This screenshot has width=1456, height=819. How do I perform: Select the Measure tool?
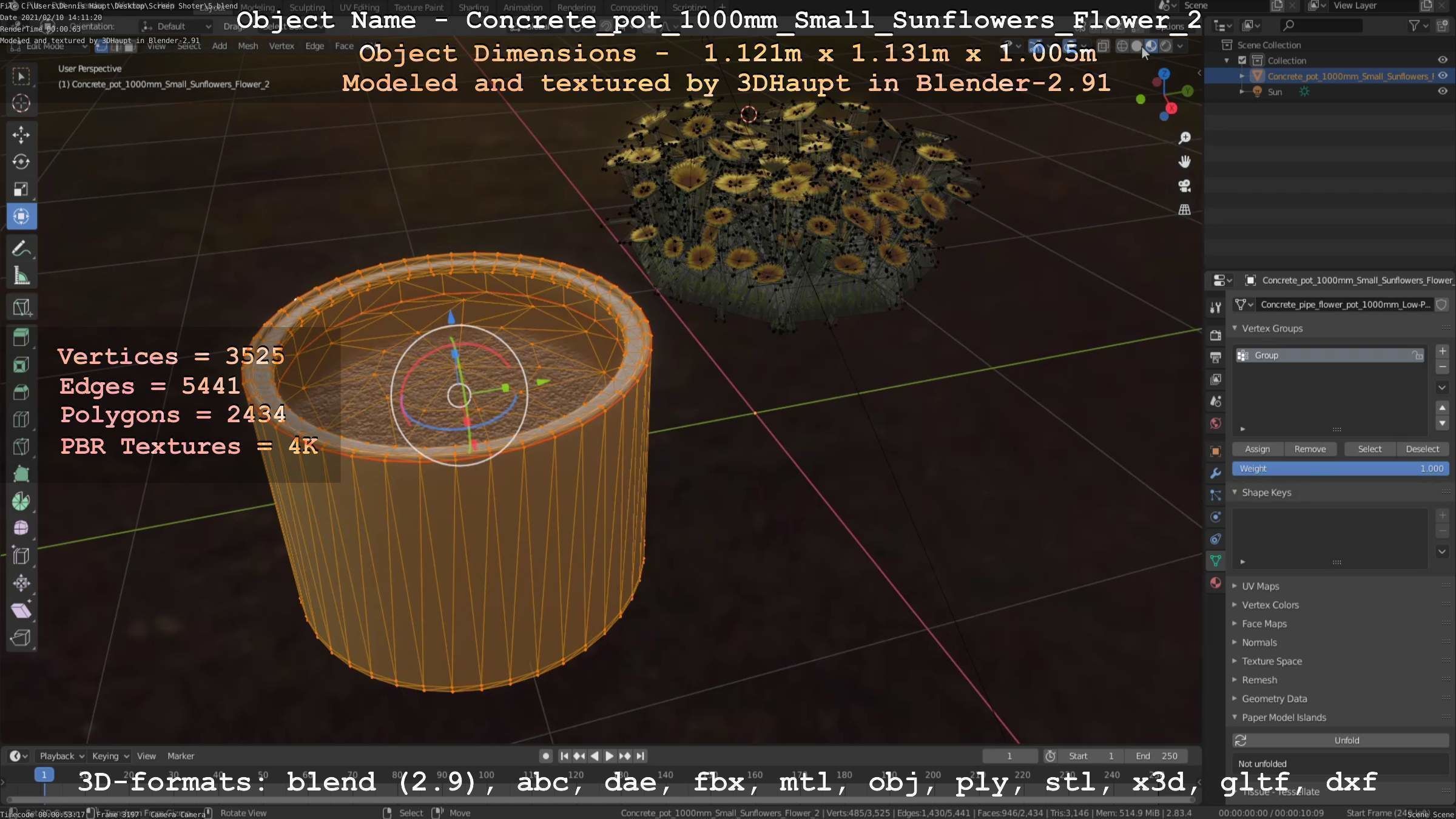coord(21,276)
